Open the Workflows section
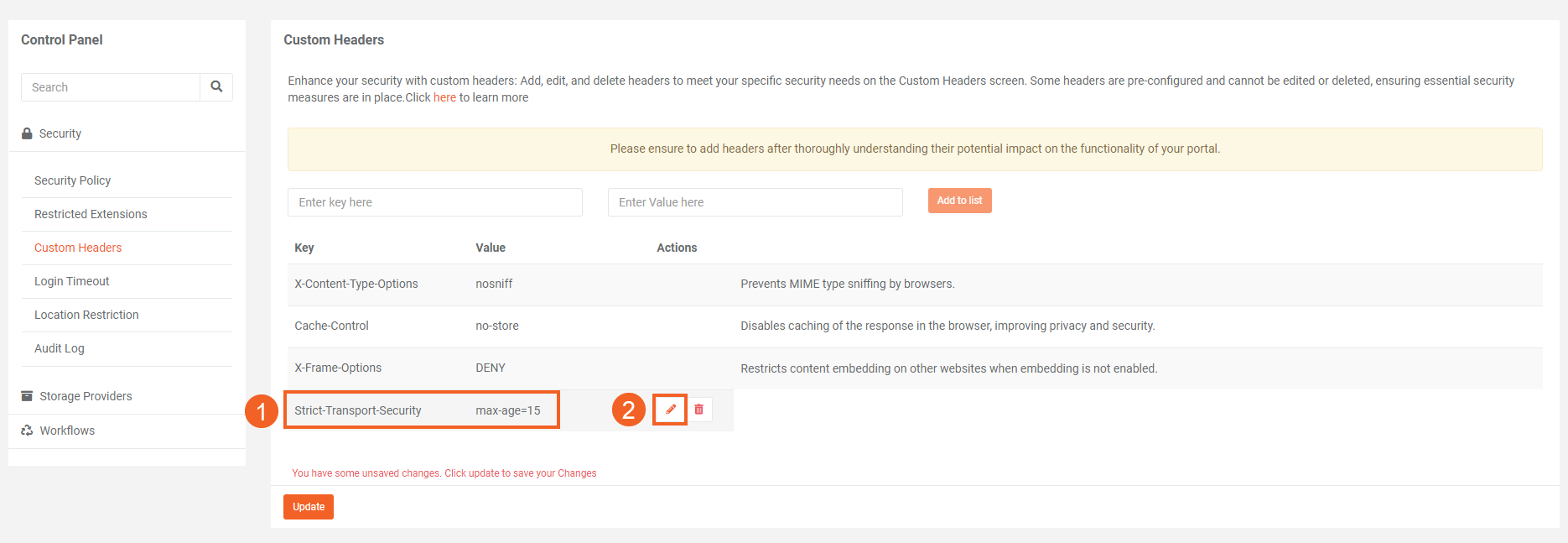 pos(67,431)
